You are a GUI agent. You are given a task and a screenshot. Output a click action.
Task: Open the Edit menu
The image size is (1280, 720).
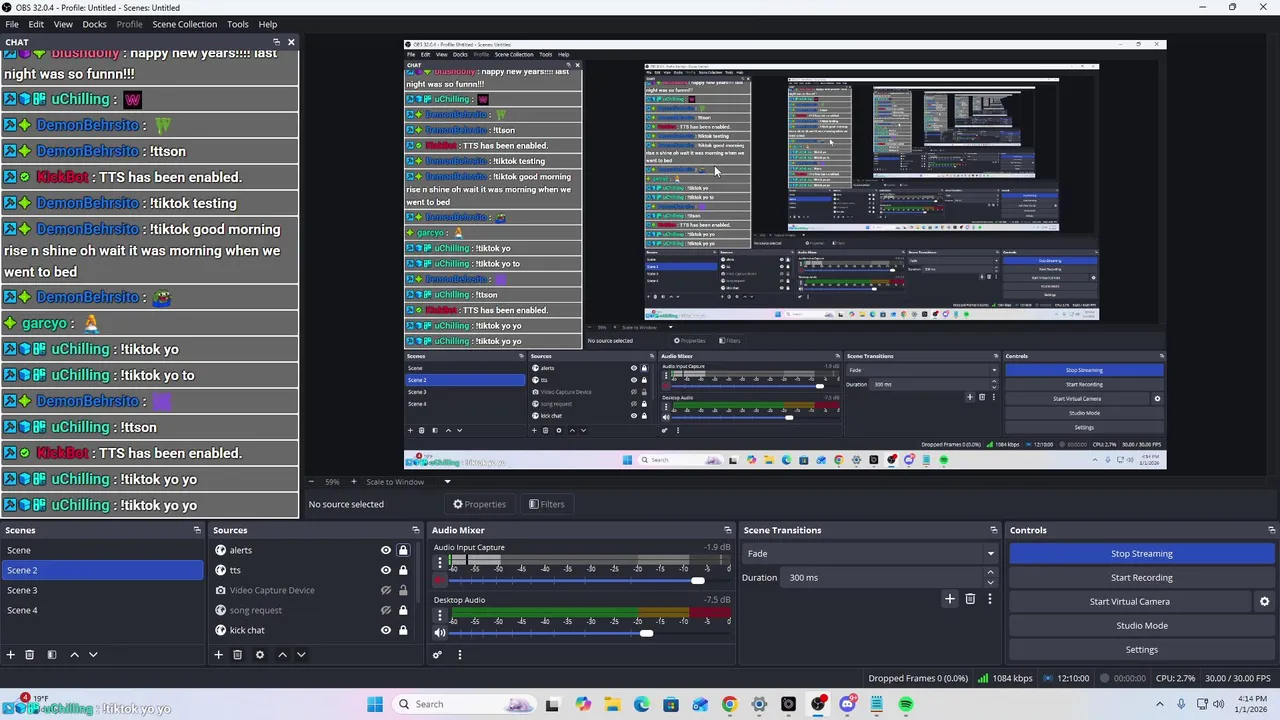click(36, 24)
